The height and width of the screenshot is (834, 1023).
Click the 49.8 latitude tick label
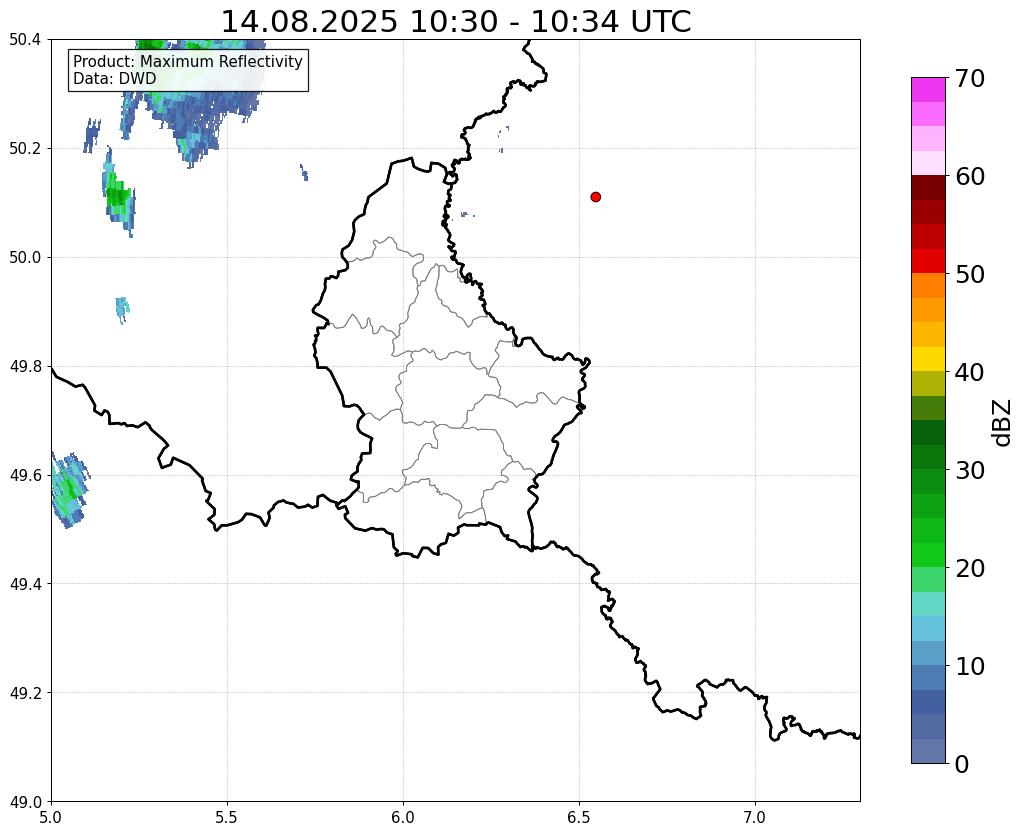(x=25, y=367)
